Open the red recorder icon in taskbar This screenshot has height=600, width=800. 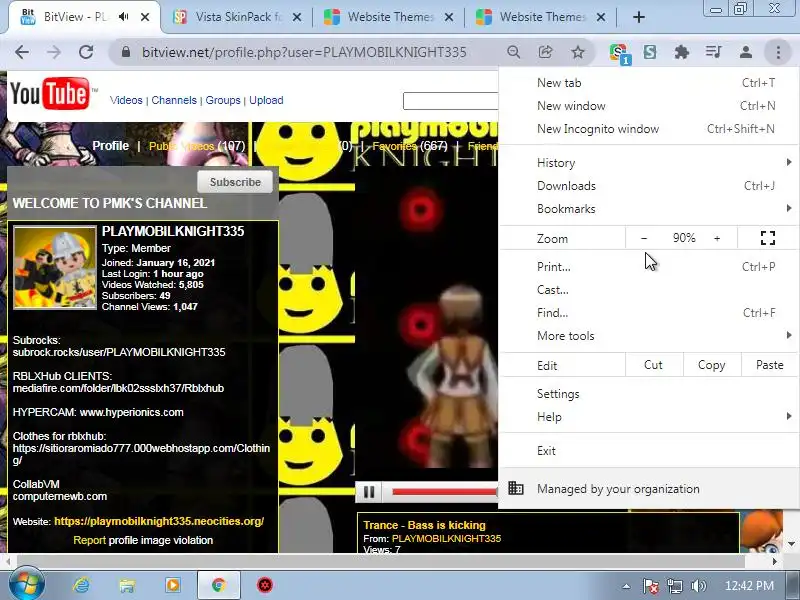(265, 585)
